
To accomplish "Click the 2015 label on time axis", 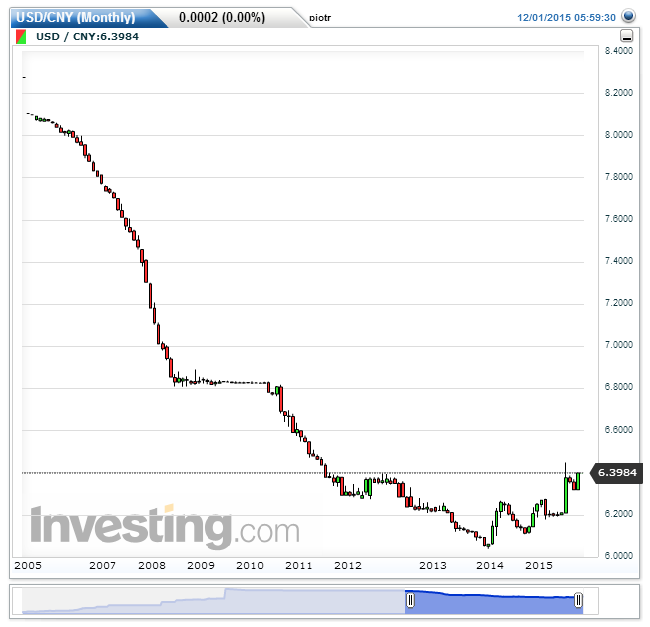I will tap(539, 565).
